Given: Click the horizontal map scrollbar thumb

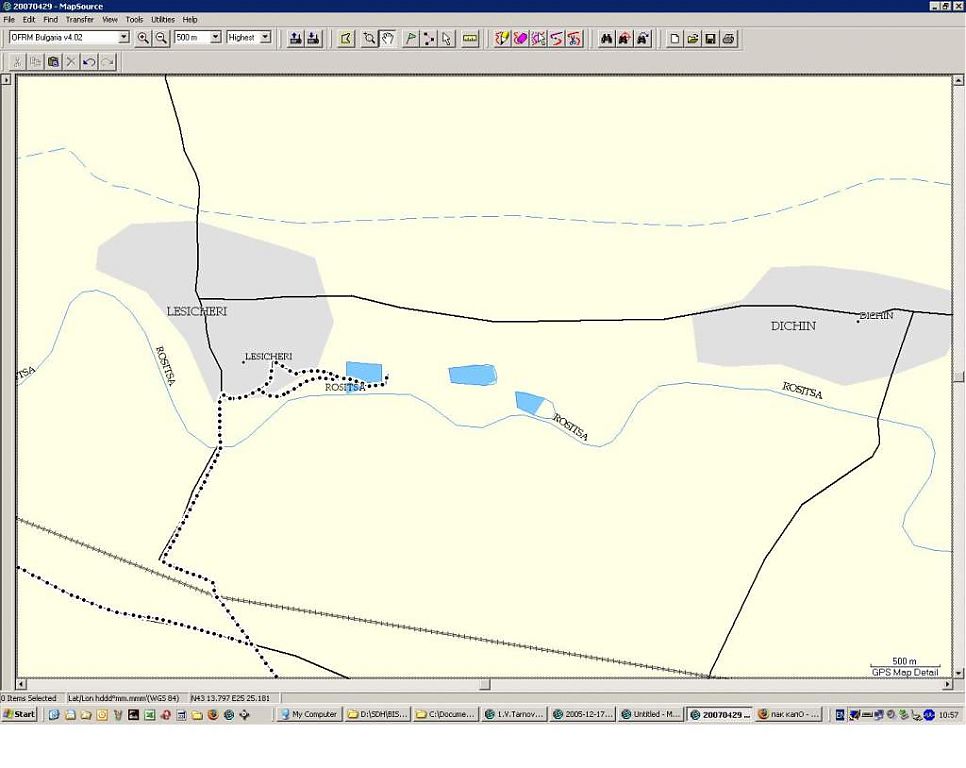Looking at the screenshot, I should (x=486, y=685).
